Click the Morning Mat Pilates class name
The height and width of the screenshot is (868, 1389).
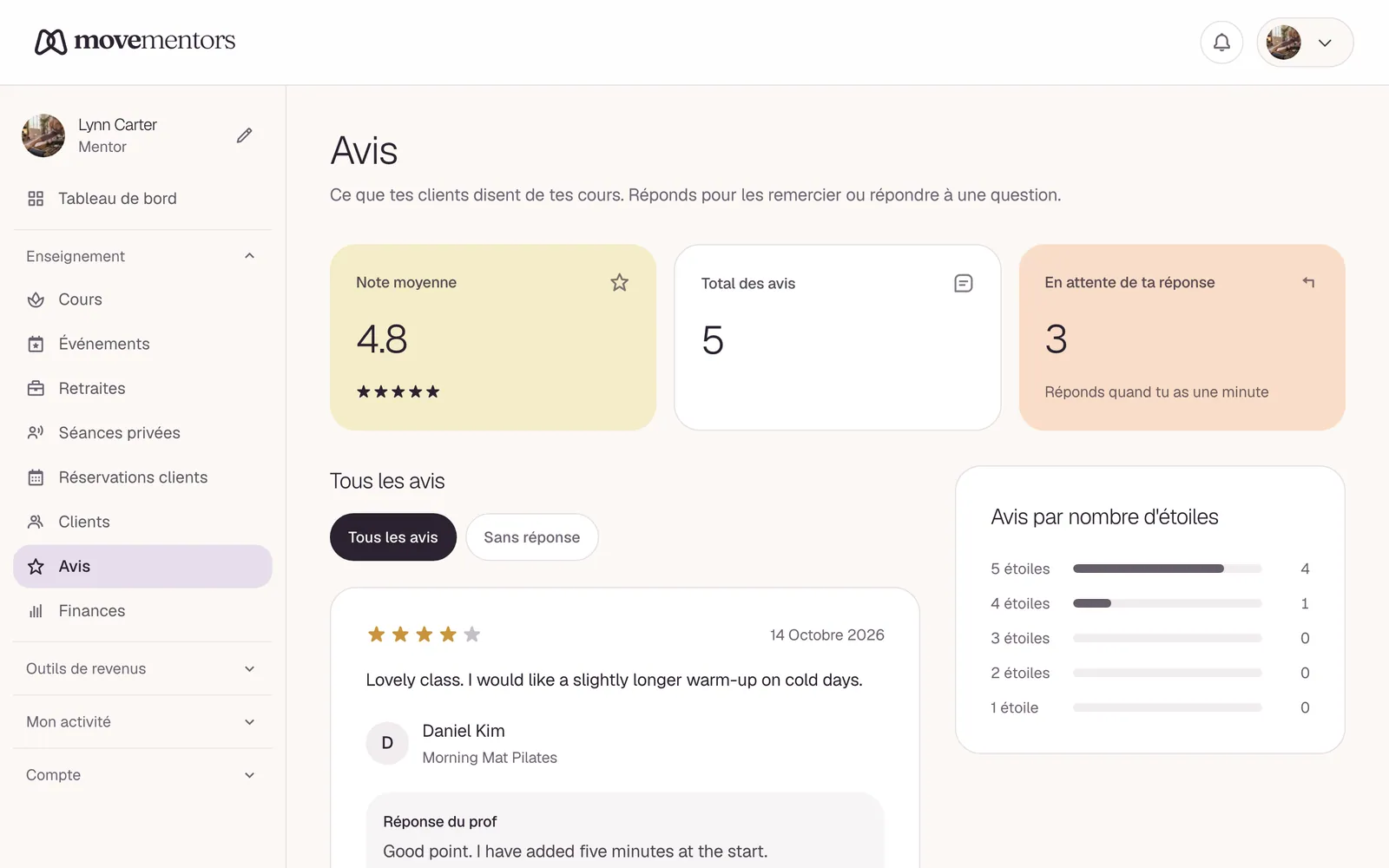pyautogui.click(x=490, y=758)
